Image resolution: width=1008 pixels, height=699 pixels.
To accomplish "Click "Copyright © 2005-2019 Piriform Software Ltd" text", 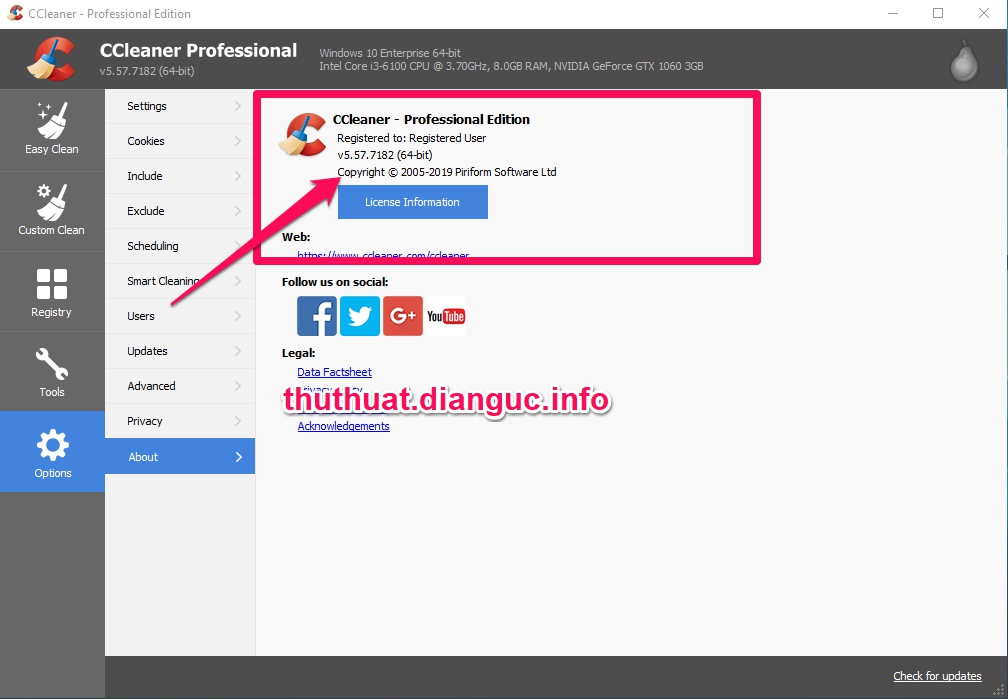I will click(x=447, y=172).
